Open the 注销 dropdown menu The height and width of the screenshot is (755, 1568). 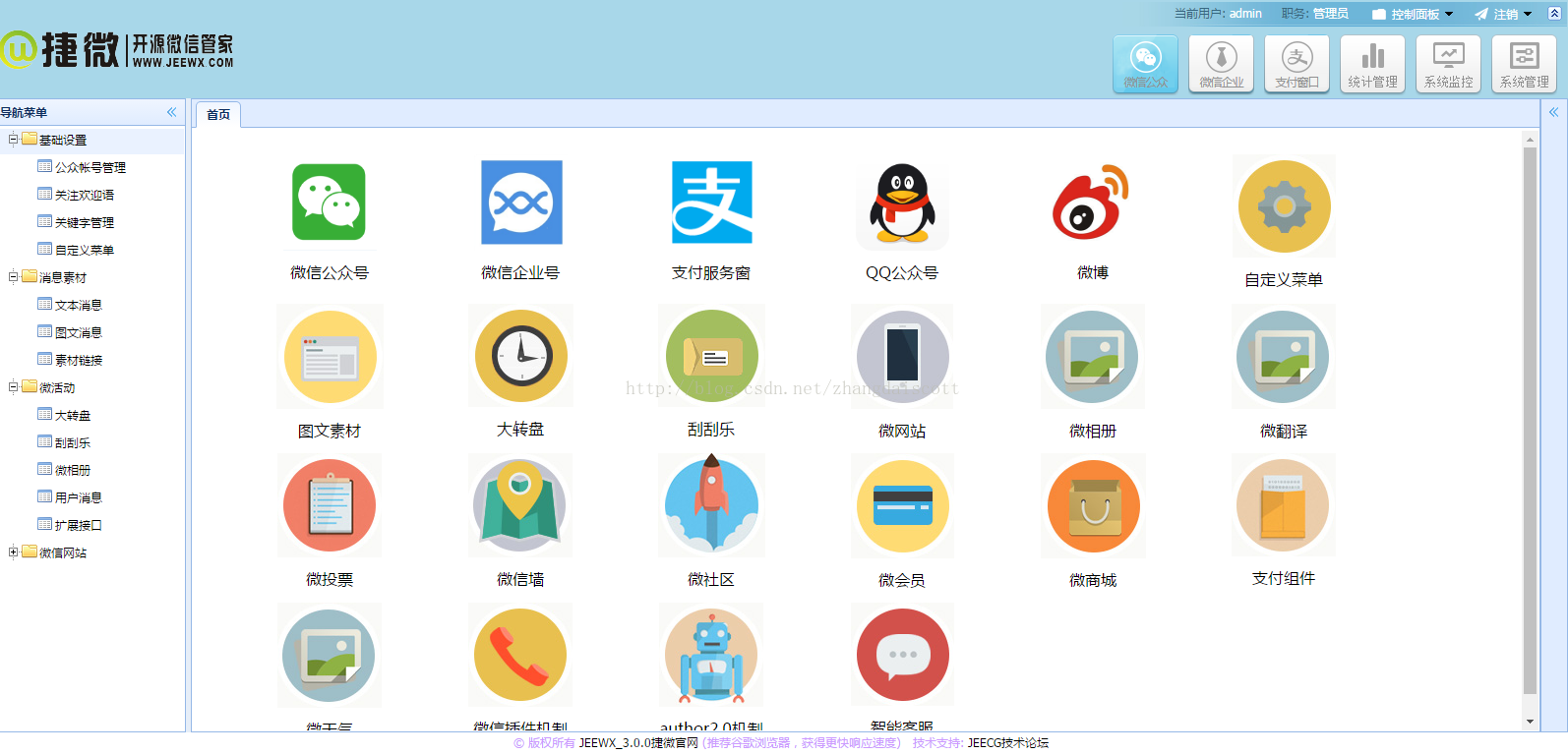coord(1503,14)
